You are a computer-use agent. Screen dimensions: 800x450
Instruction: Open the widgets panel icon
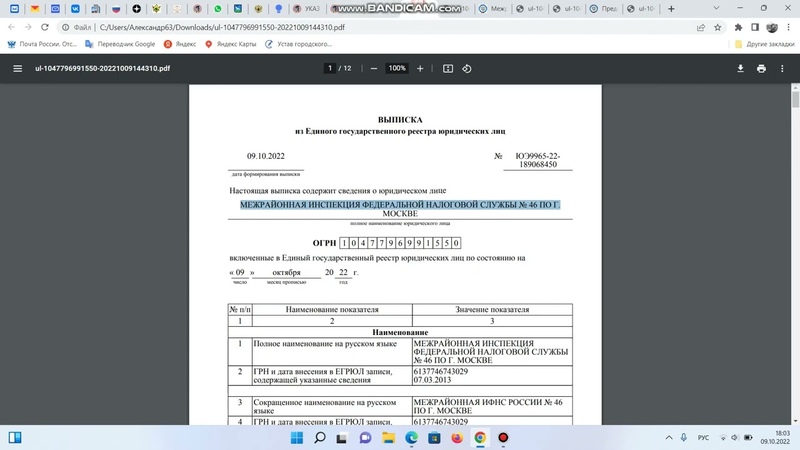click(x=15, y=438)
